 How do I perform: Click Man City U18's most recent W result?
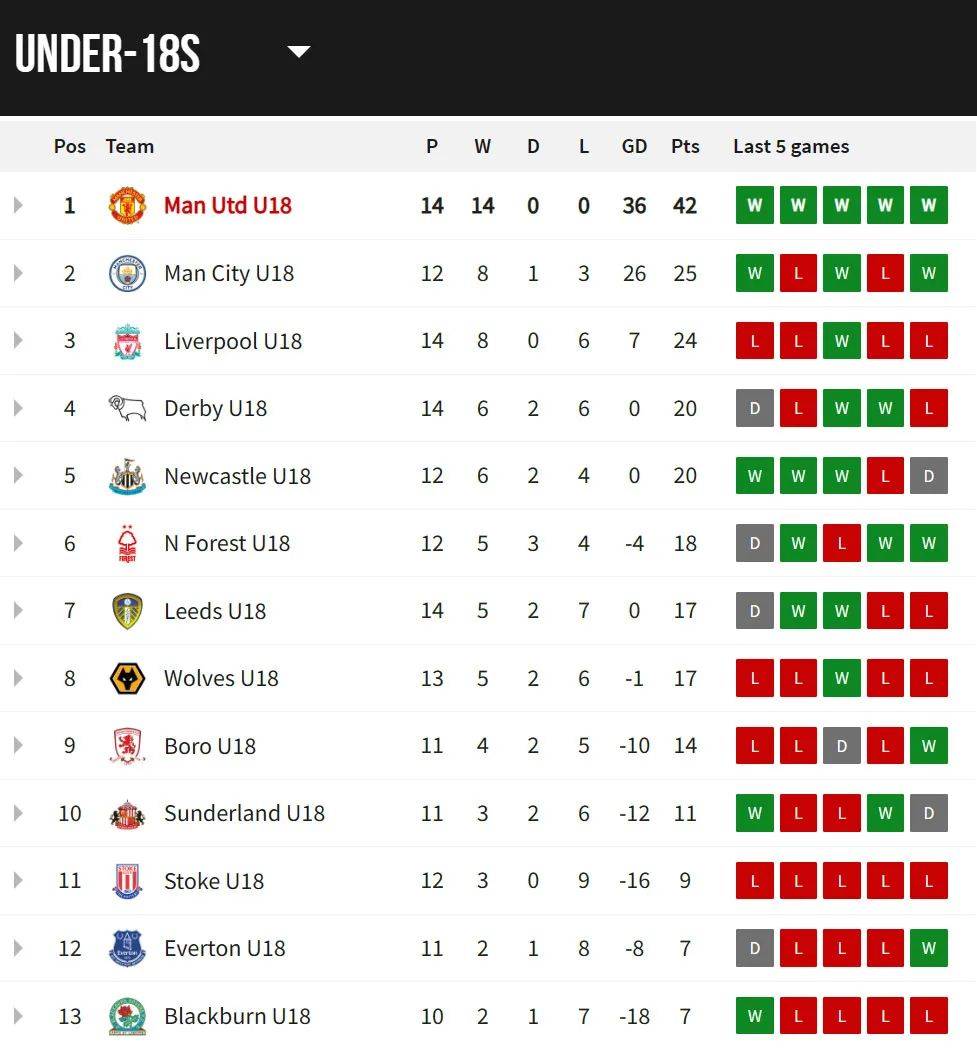coord(929,273)
